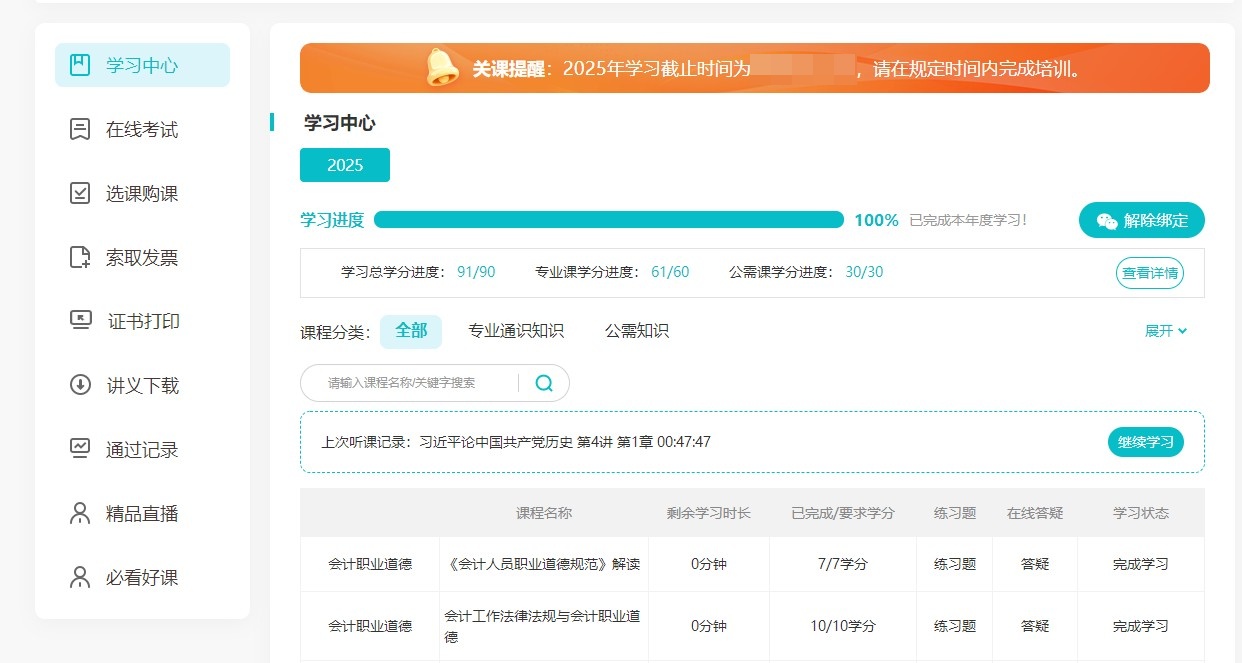Screen dimensions: 1242x663
Task: Open 精品直播 from the sidebar
Action: tap(126, 513)
